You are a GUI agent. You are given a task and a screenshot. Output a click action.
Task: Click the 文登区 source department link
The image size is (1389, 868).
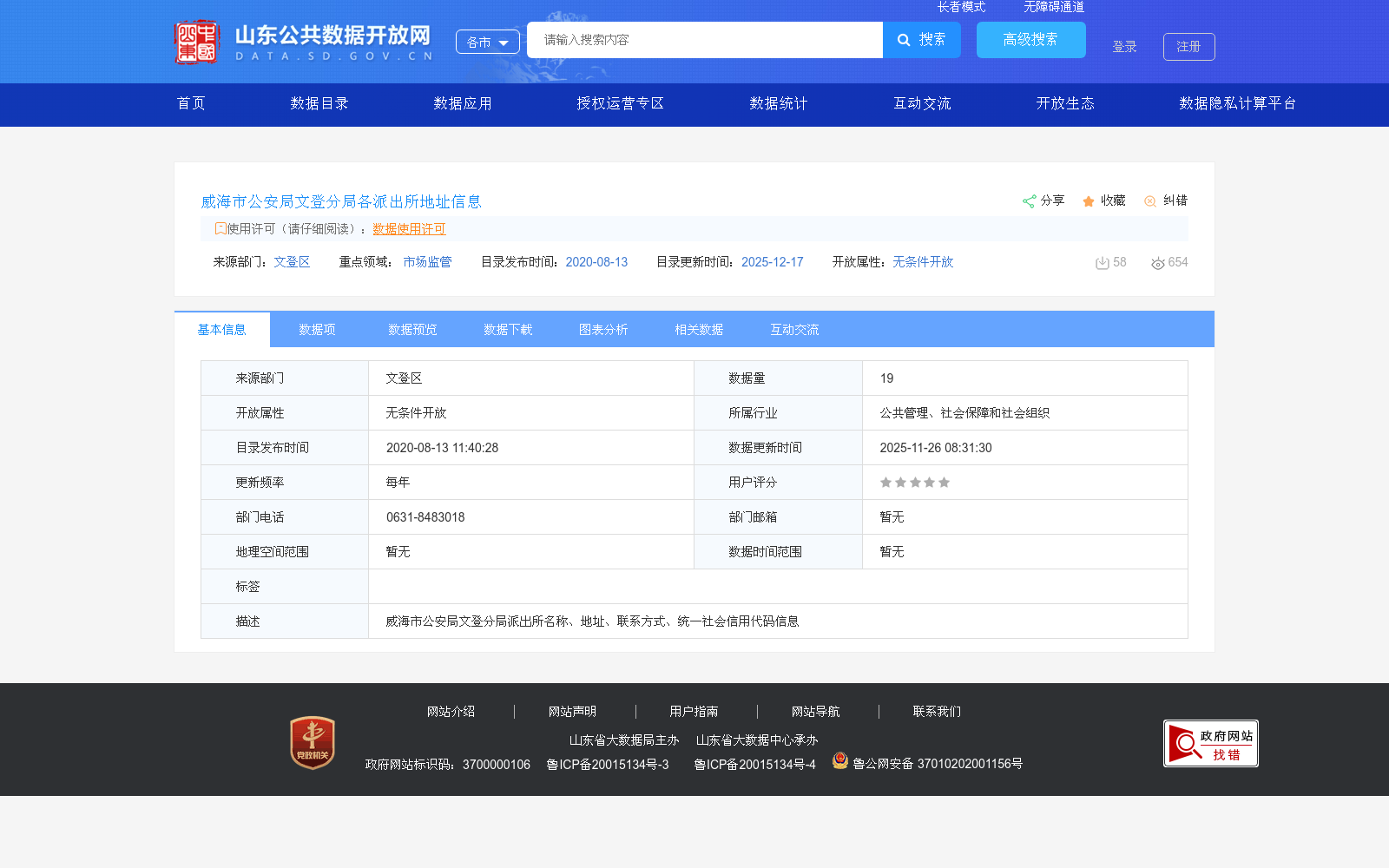(292, 262)
